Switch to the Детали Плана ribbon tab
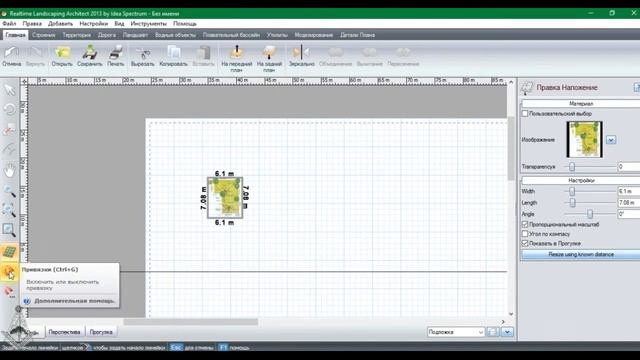The width and height of the screenshot is (640, 360). (357, 35)
